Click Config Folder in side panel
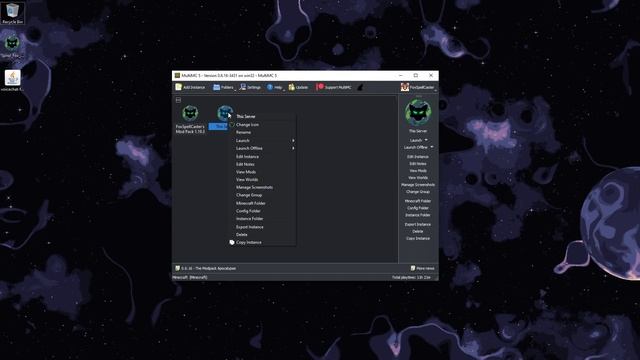Viewport: 640px width, 360px height. (418, 208)
